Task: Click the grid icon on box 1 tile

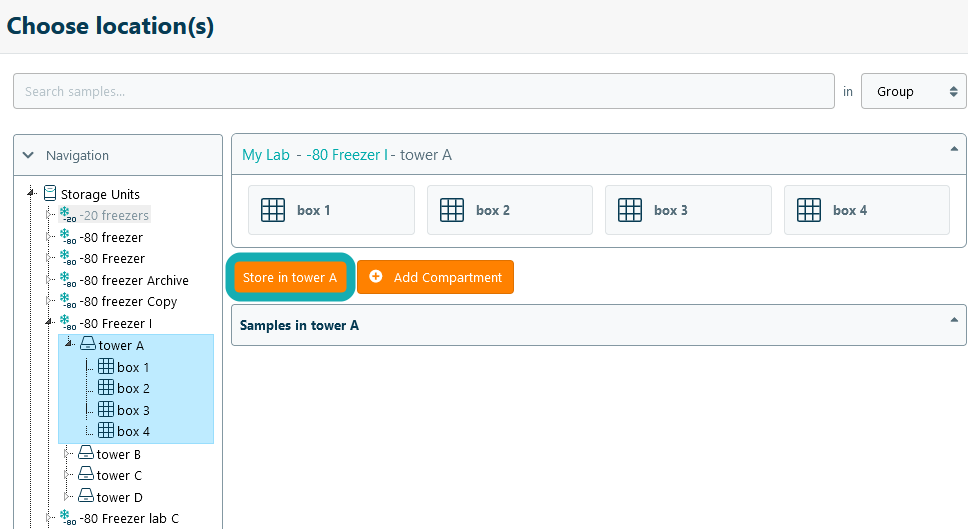Action: point(273,210)
